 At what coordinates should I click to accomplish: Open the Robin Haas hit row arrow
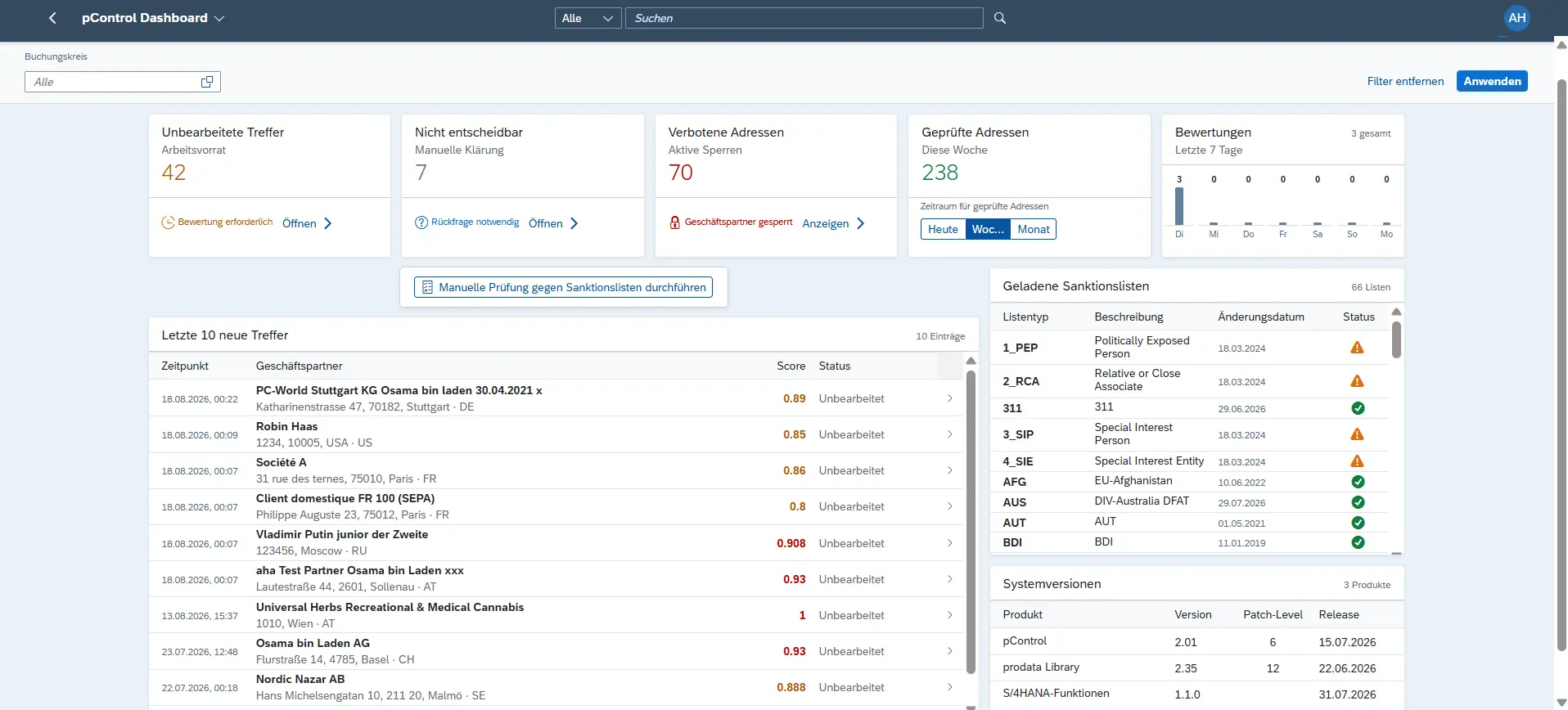point(949,434)
